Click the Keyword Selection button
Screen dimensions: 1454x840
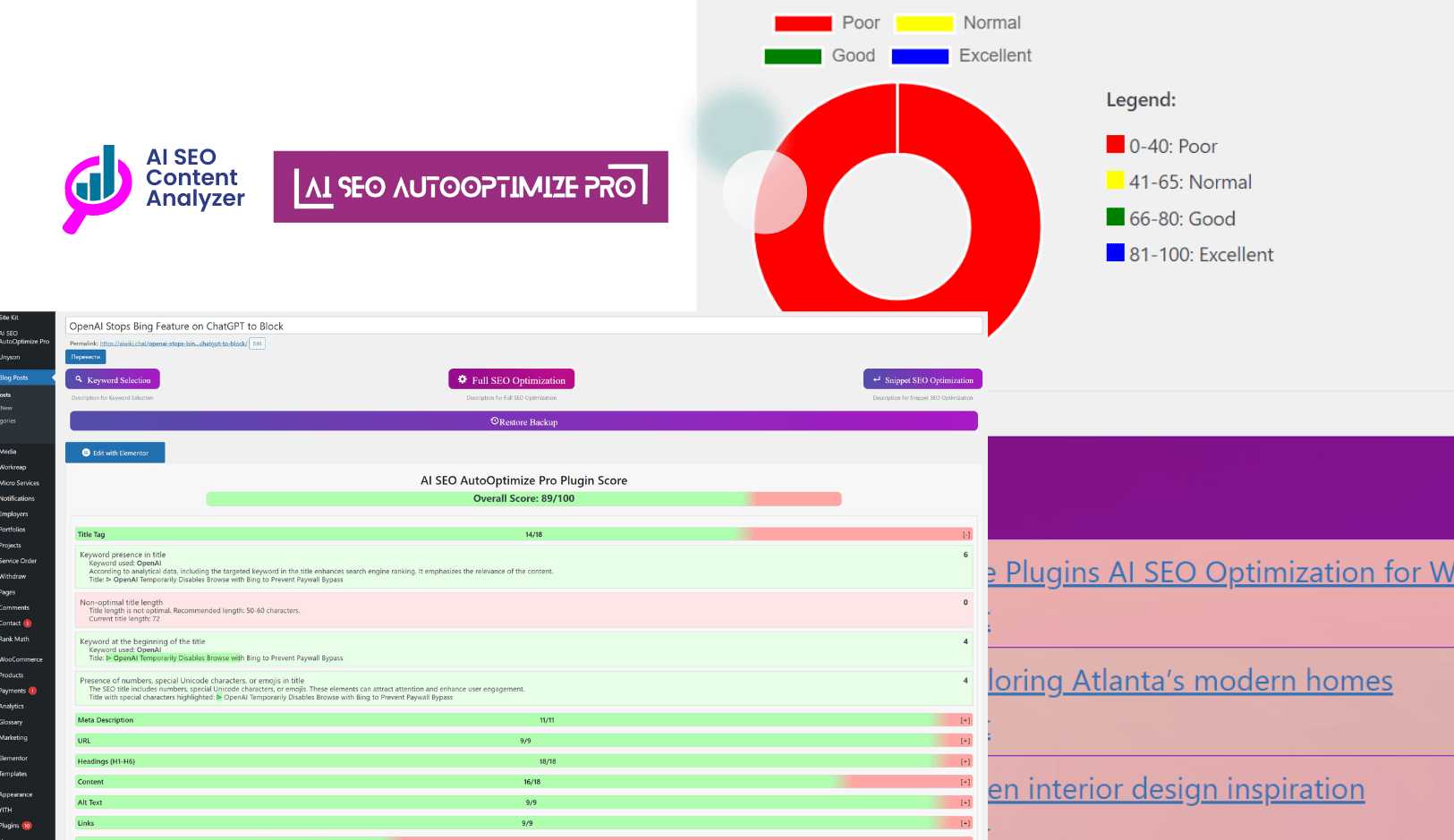113,379
